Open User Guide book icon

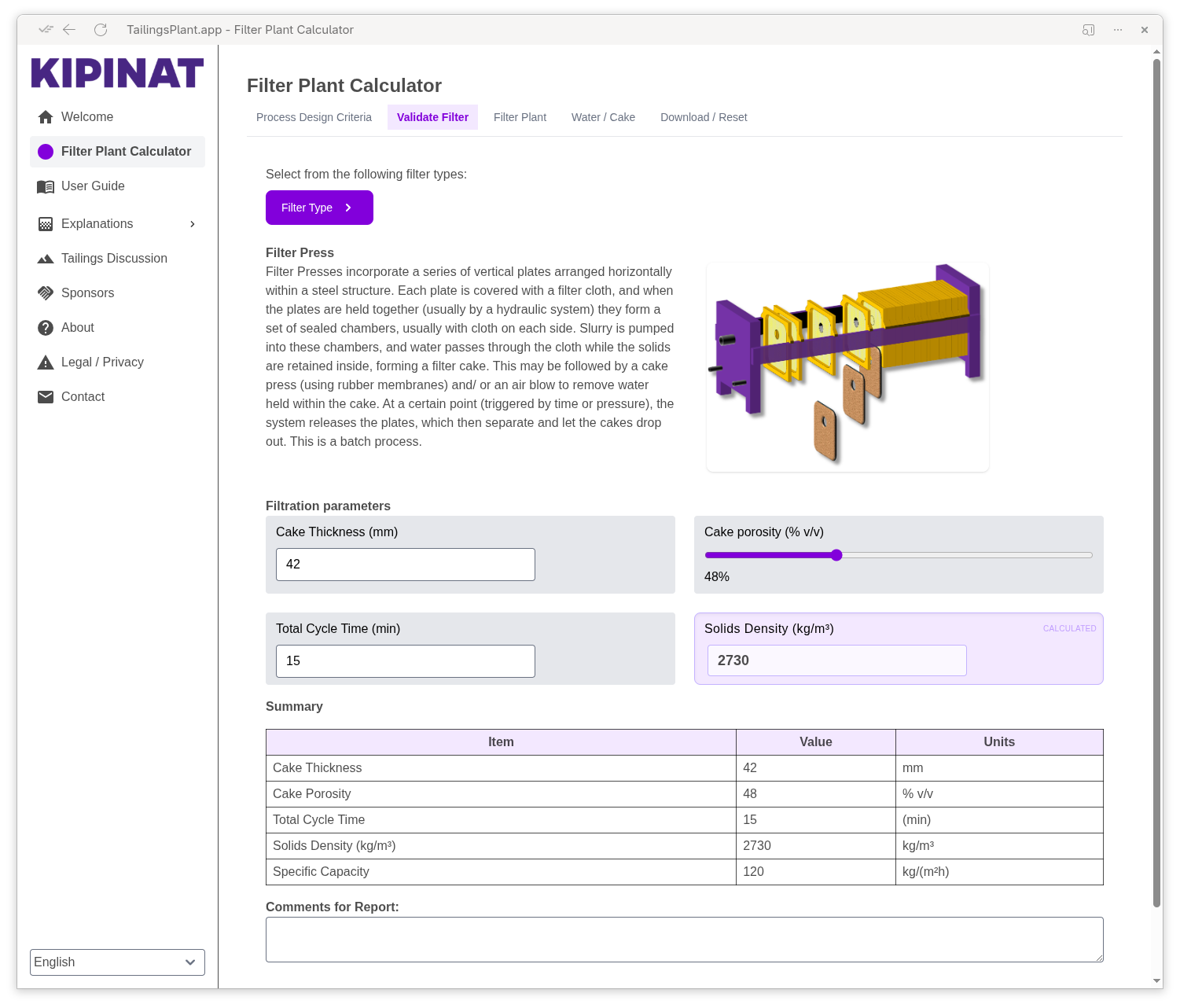point(46,186)
